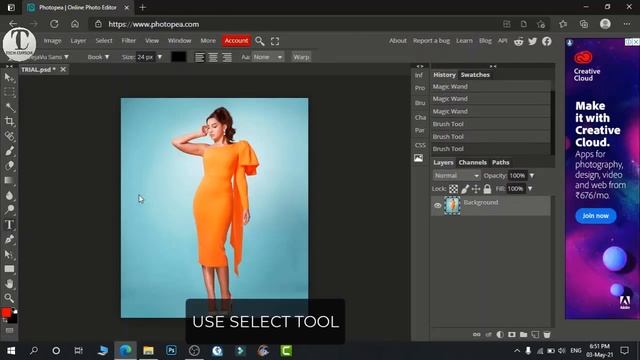
Task: Select the Gradient tool
Action: click(9, 180)
